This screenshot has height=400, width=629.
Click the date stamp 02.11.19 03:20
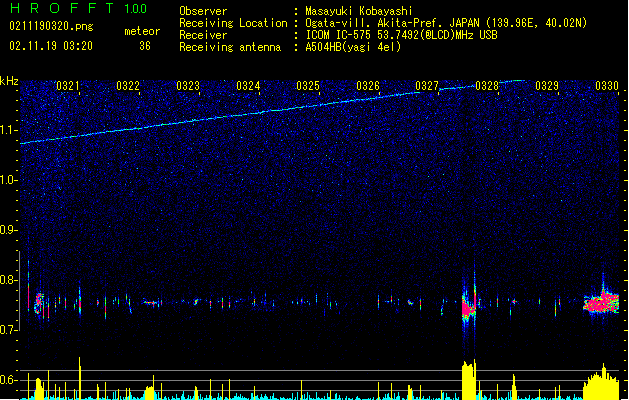(x=51, y=46)
